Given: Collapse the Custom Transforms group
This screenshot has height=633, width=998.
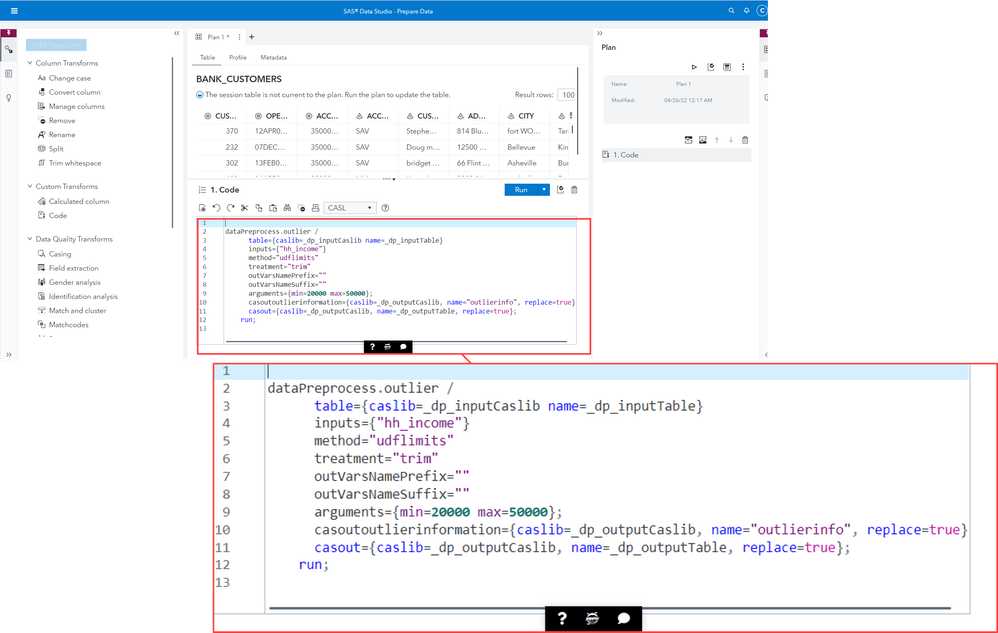Looking at the screenshot, I should (x=30, y=186).
